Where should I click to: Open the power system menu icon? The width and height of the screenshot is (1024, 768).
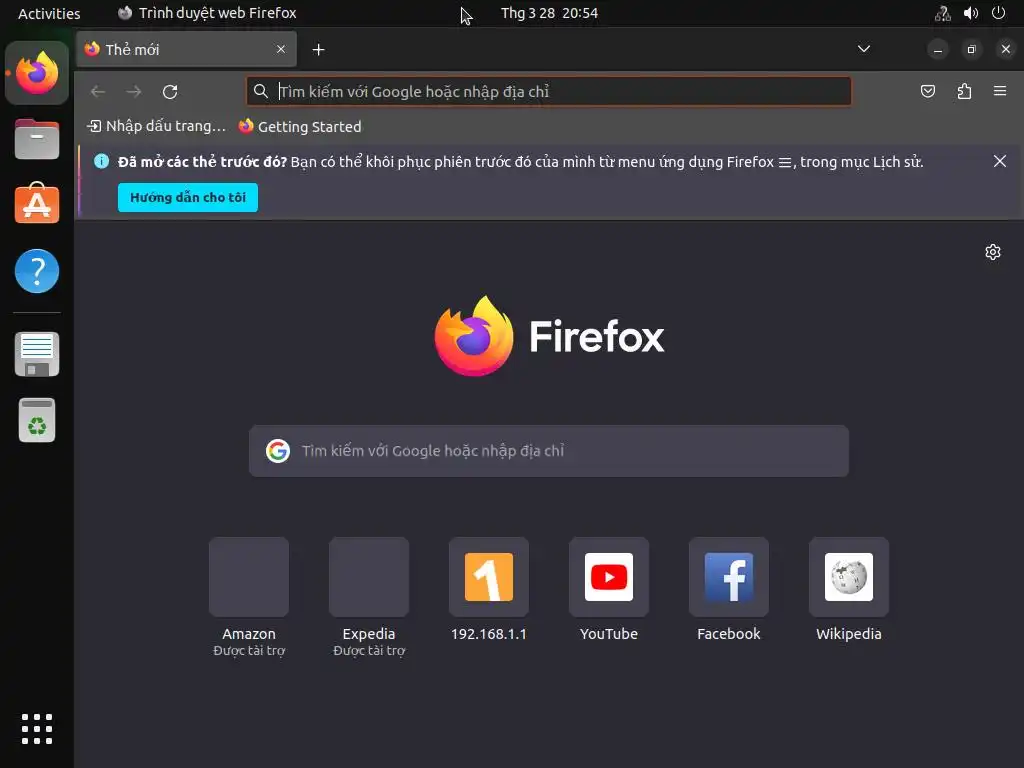click(x=999, y=13)
